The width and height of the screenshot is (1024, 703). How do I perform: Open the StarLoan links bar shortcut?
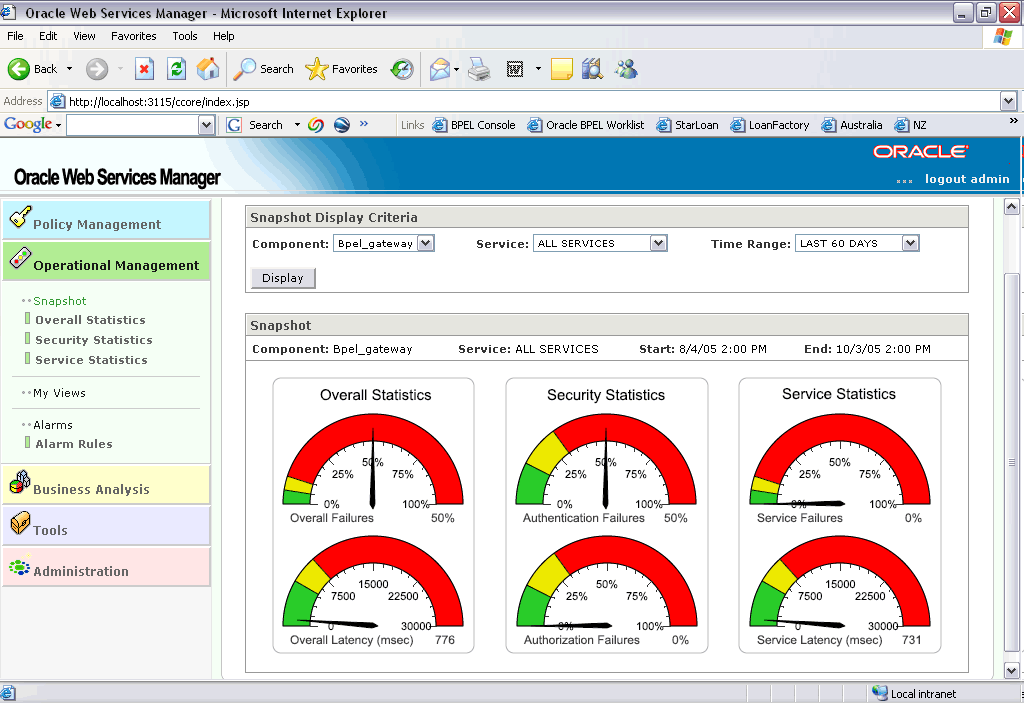[688, 125]
